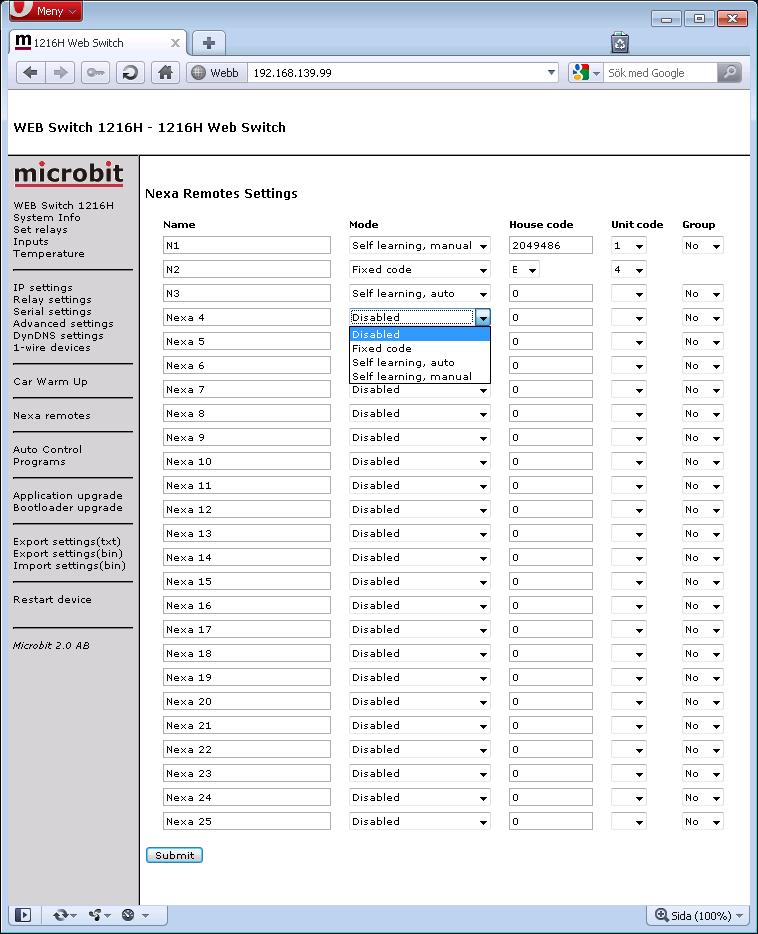758x934 pixels.
Task: Choose Self learning, manual option
Action: 419,376
